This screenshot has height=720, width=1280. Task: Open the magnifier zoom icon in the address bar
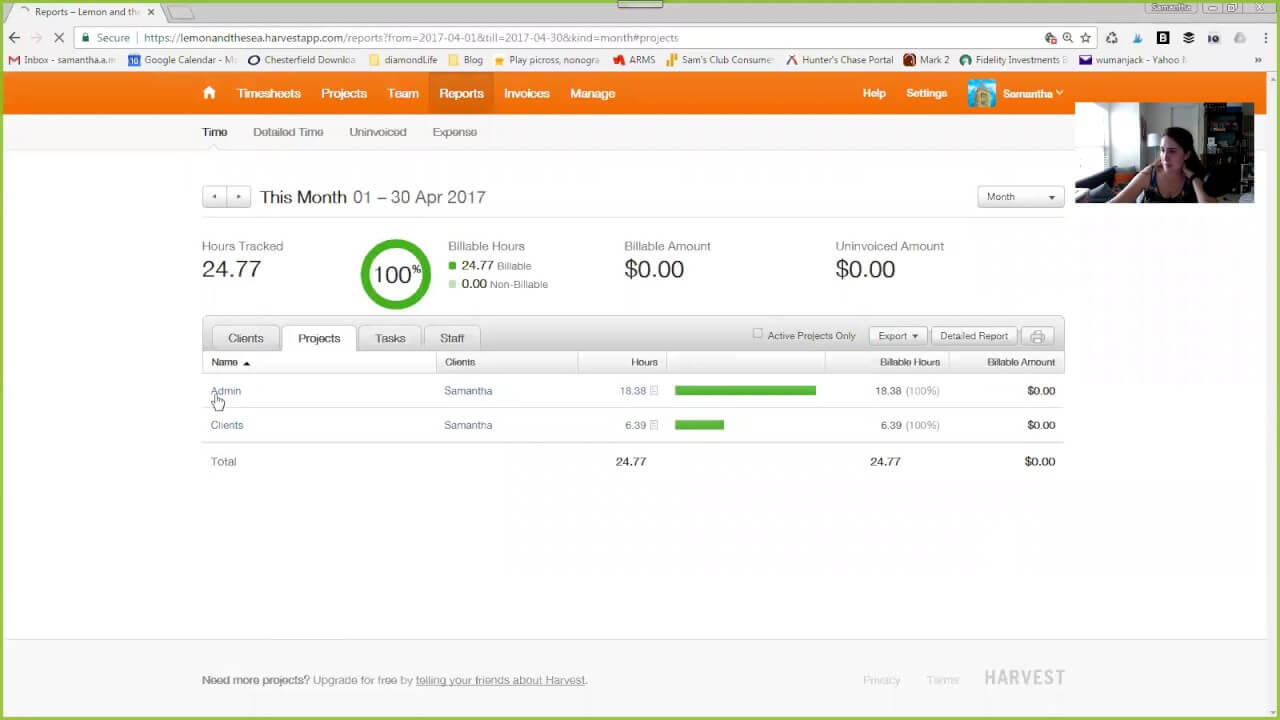pos(1067,37)
